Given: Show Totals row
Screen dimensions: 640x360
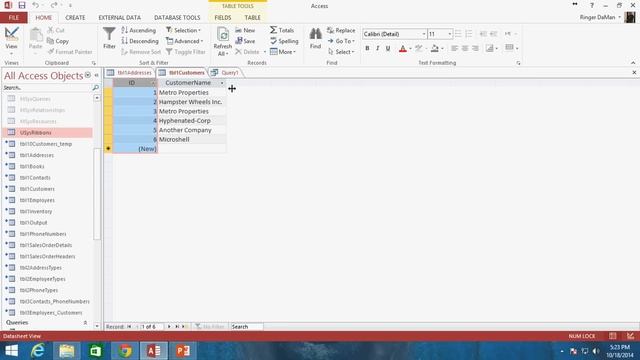Looking at the screenshot, I should click(x=282, y=30).
